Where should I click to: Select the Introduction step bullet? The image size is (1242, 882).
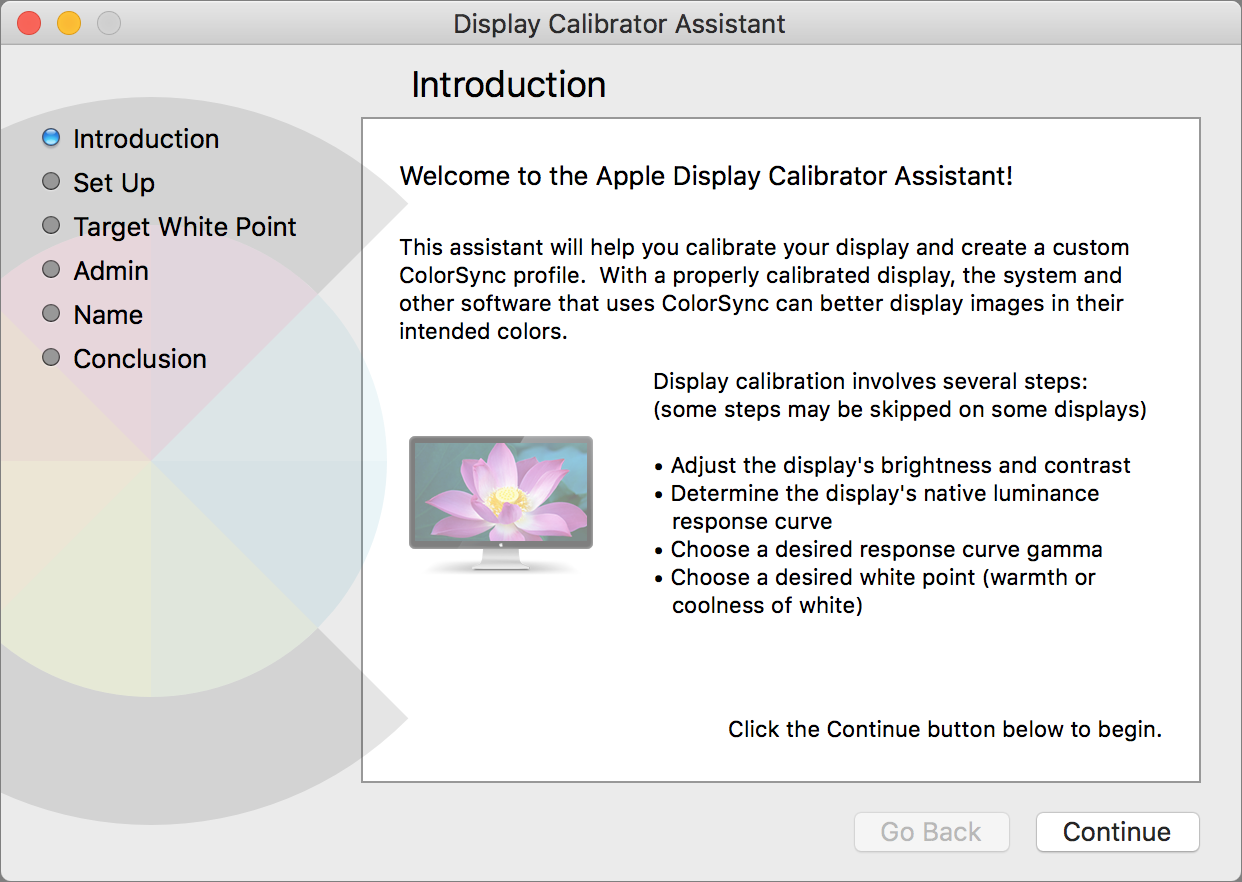[x=51, y=138]
